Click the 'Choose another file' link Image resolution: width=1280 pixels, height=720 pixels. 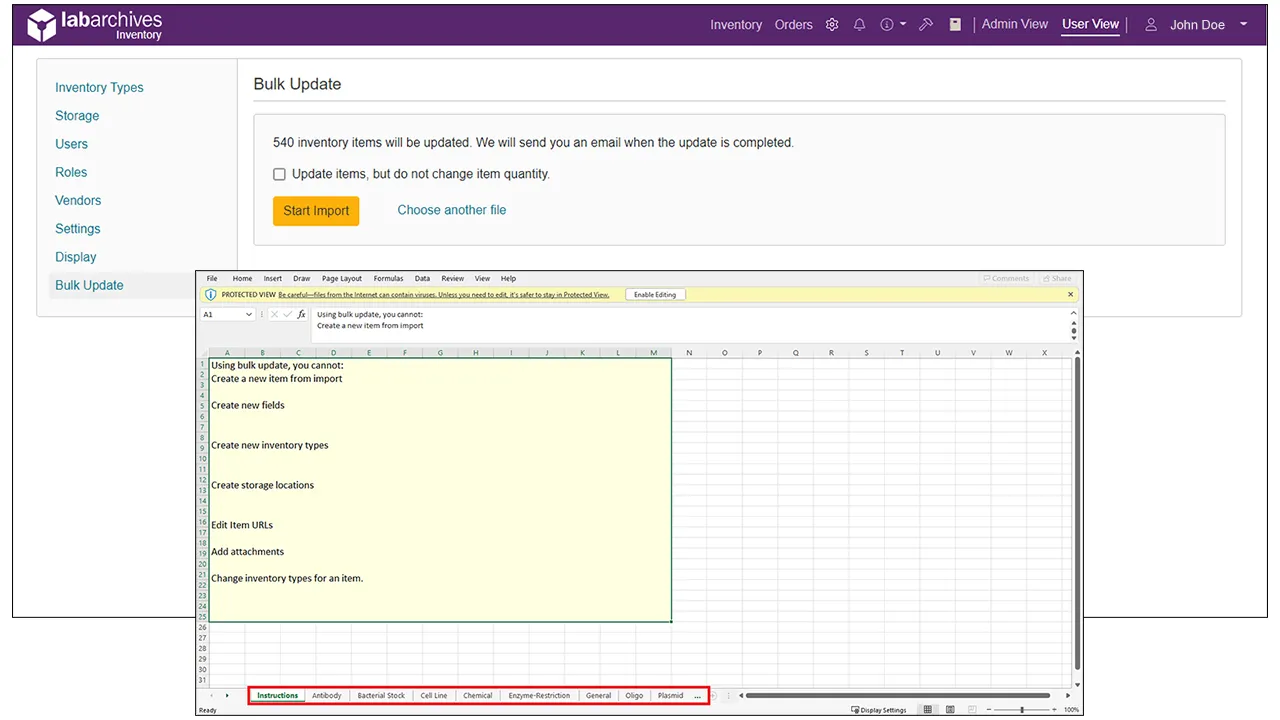pos(452,210)
